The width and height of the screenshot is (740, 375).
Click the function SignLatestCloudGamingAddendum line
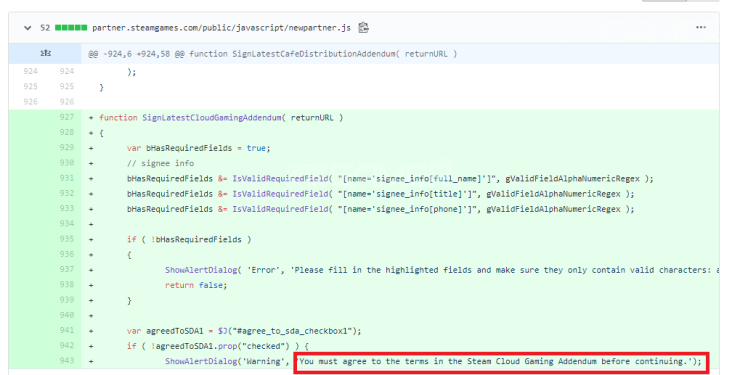[221, 118]
